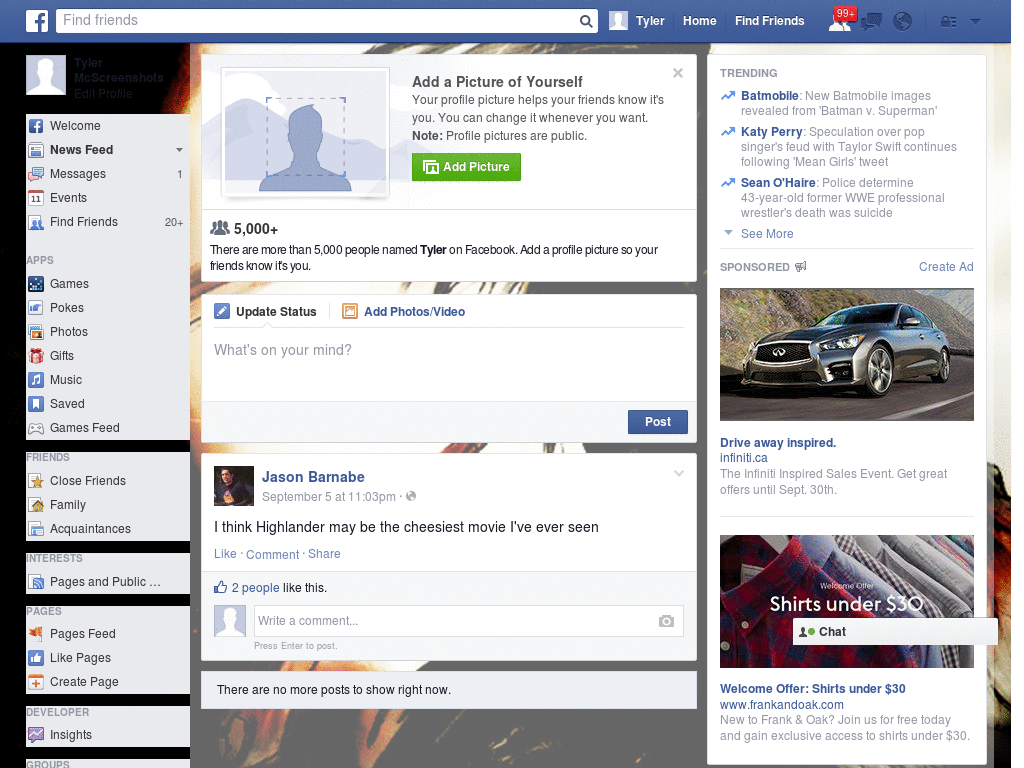Screen dimensions: 1024x768
Task: Click www.frankandoak.com ad link
Action: (782, 705)
